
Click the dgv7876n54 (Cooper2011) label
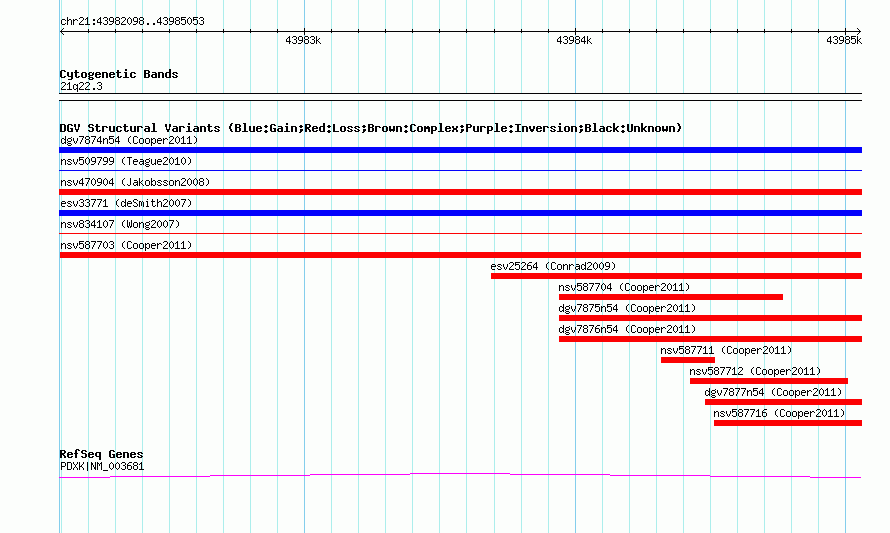pos(627,329)
